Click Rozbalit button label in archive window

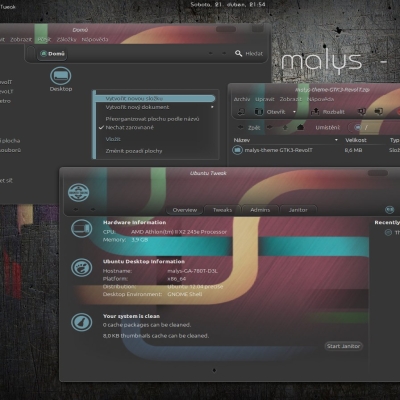click(x=334, y=112)
